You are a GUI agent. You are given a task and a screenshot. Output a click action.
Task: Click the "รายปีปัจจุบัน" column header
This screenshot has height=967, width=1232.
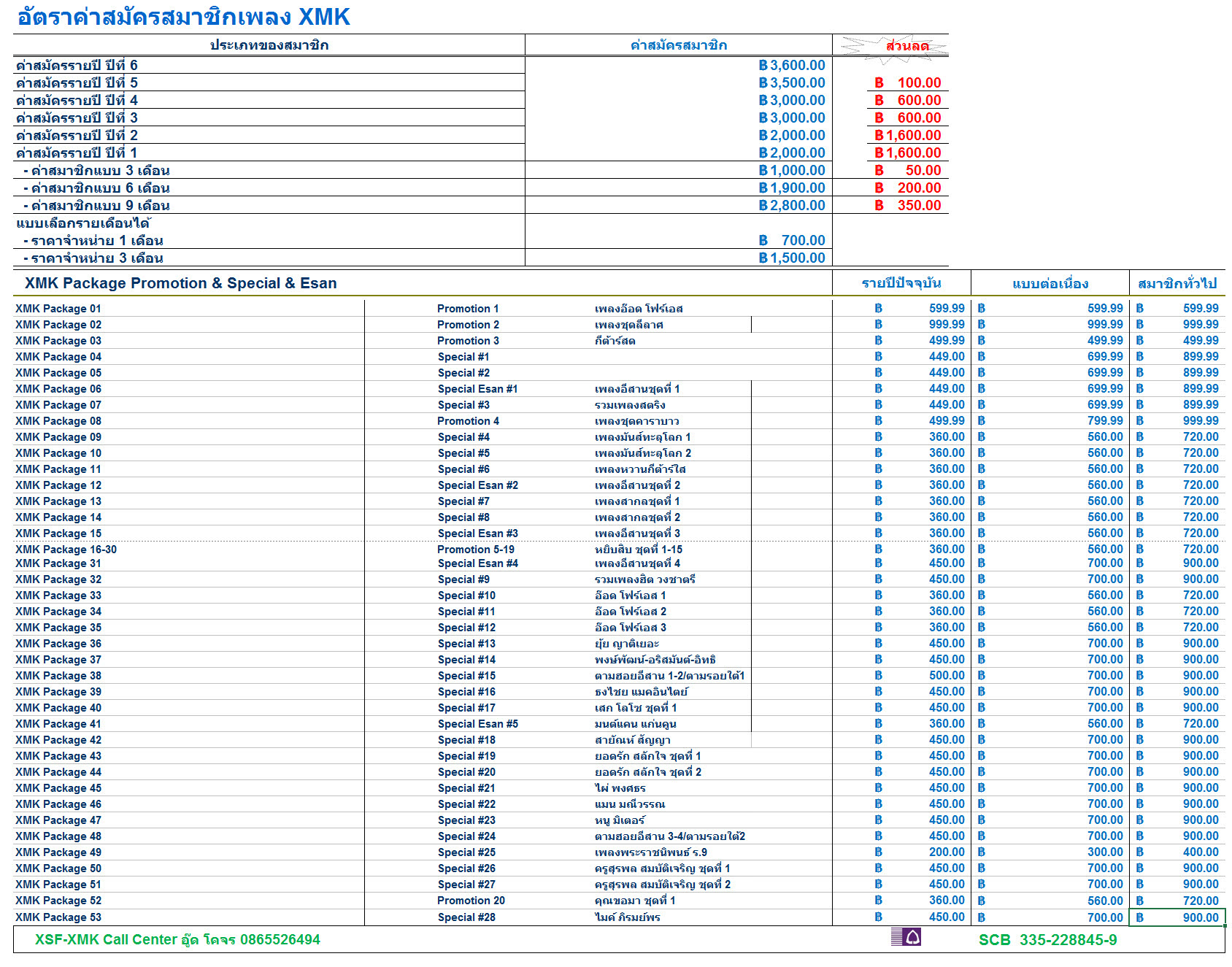[x=901, y=283]
